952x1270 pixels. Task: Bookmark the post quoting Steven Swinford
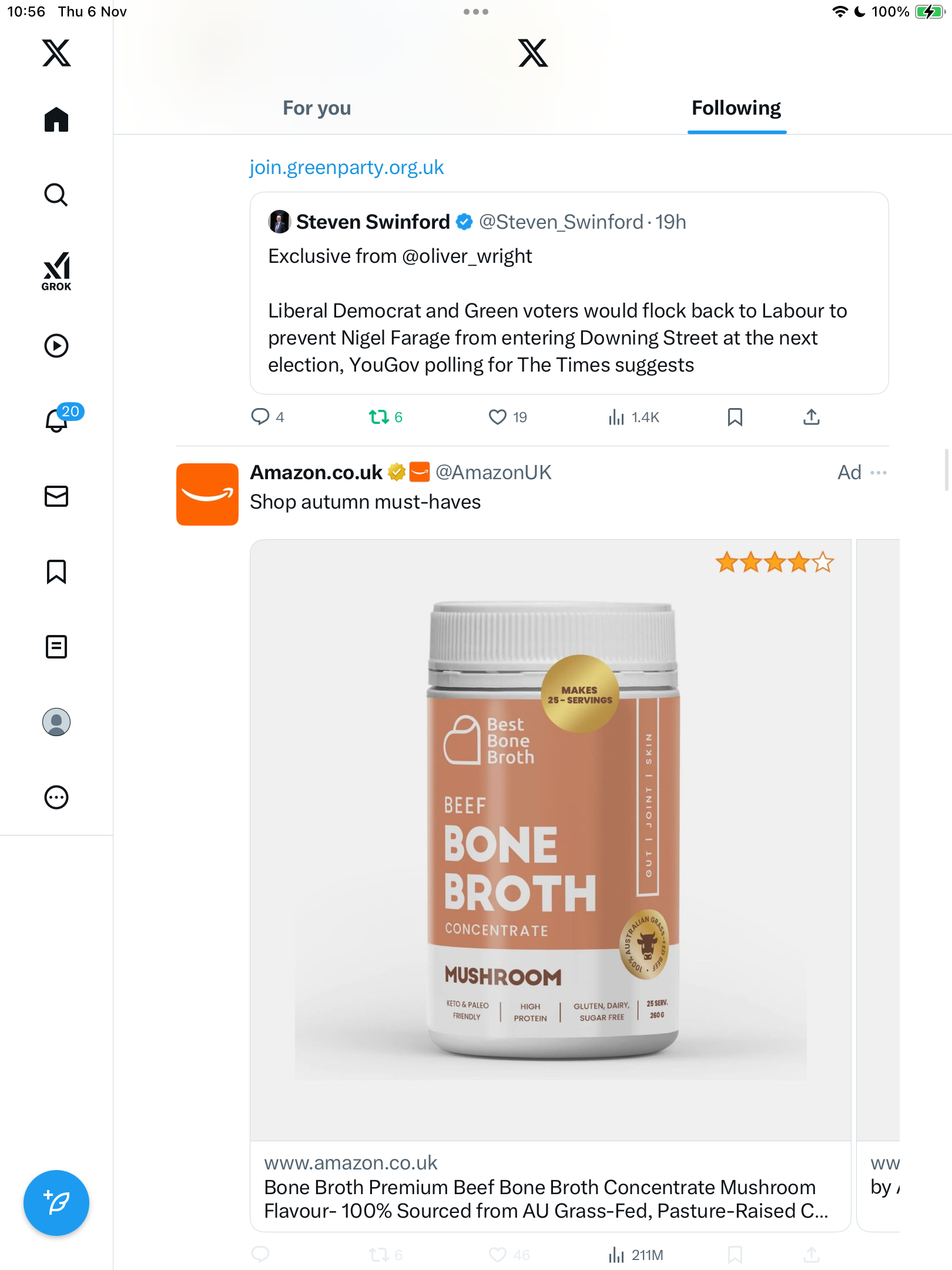pyautogui.click(x=735, y=417)
